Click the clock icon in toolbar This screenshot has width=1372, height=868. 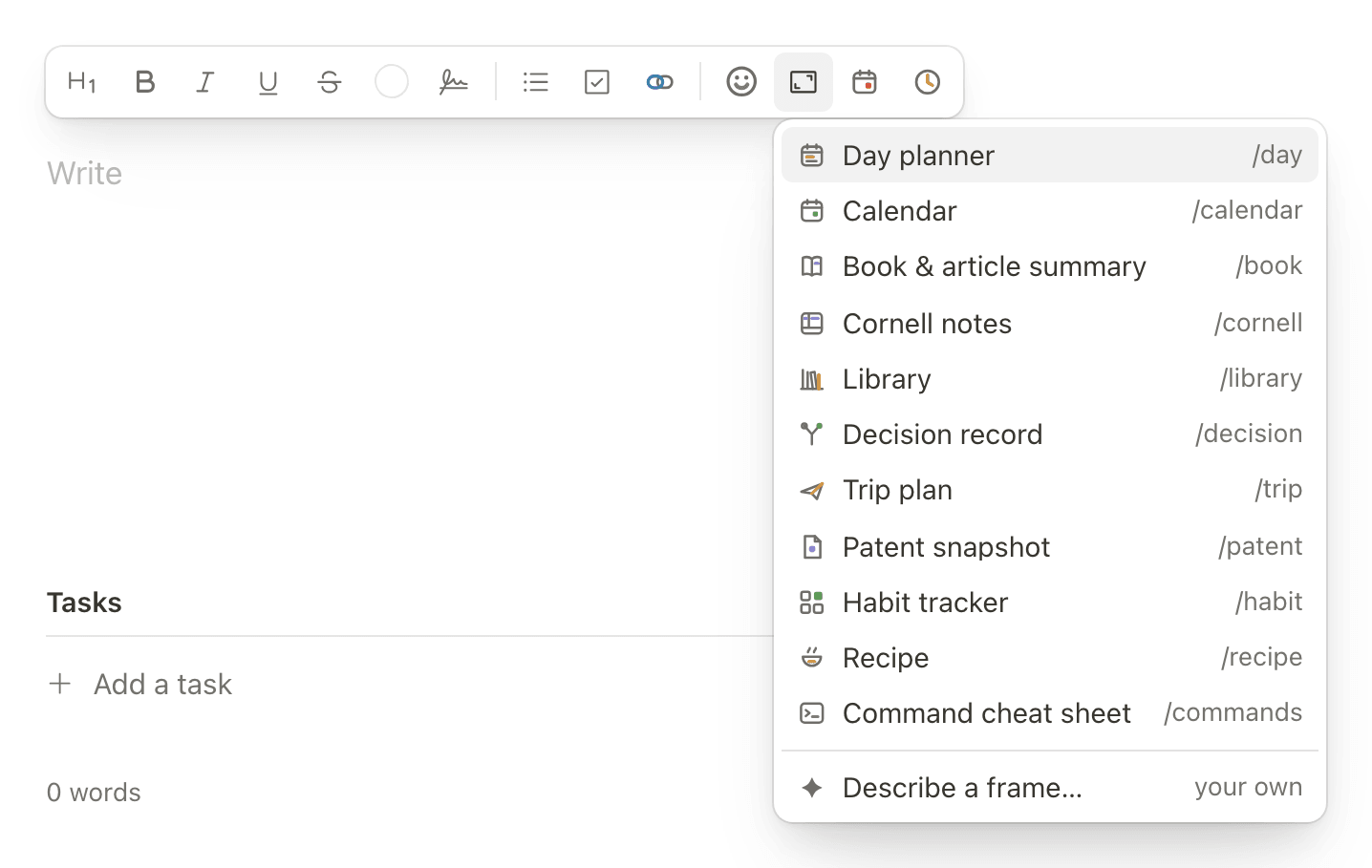coord(927,82)
